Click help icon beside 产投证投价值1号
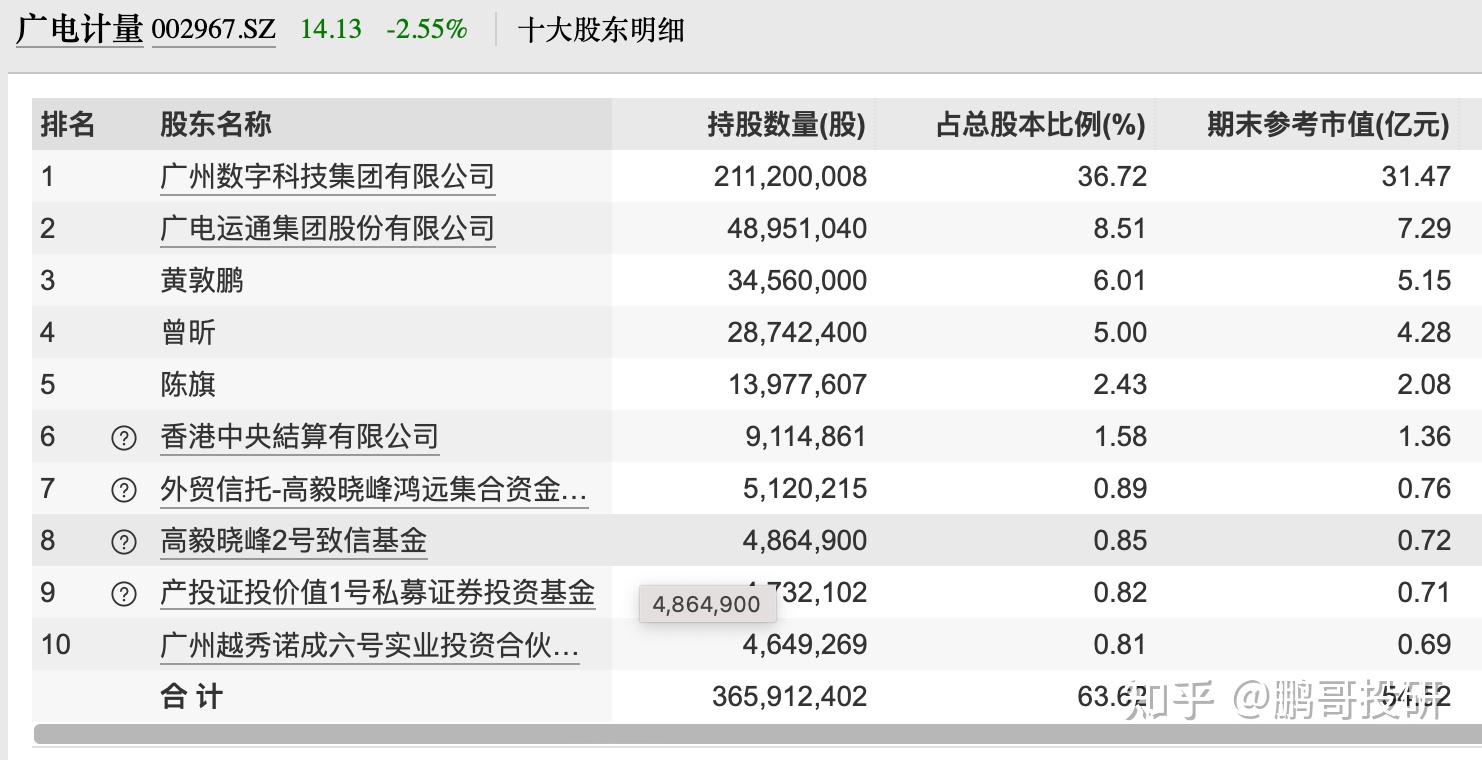The width and height of the screenshot is (1482, 760). coord(123,594)
